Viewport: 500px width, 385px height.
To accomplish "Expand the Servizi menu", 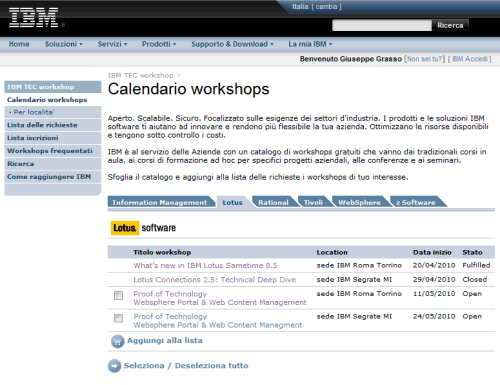I will pyautogui.click(x=112, y=44).
